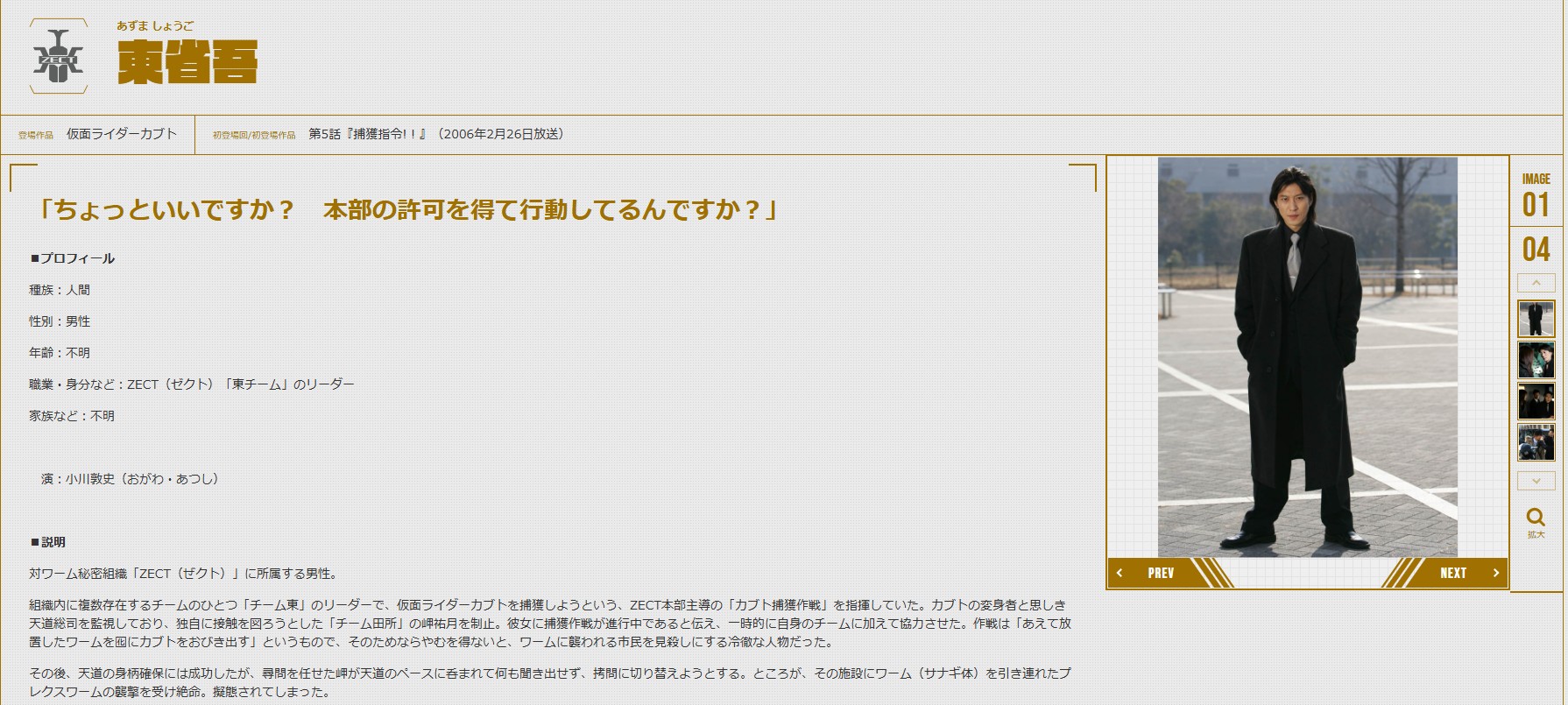Click the magnifier enlarge image icon
1568x705 pixels.
pos(1536,523)
